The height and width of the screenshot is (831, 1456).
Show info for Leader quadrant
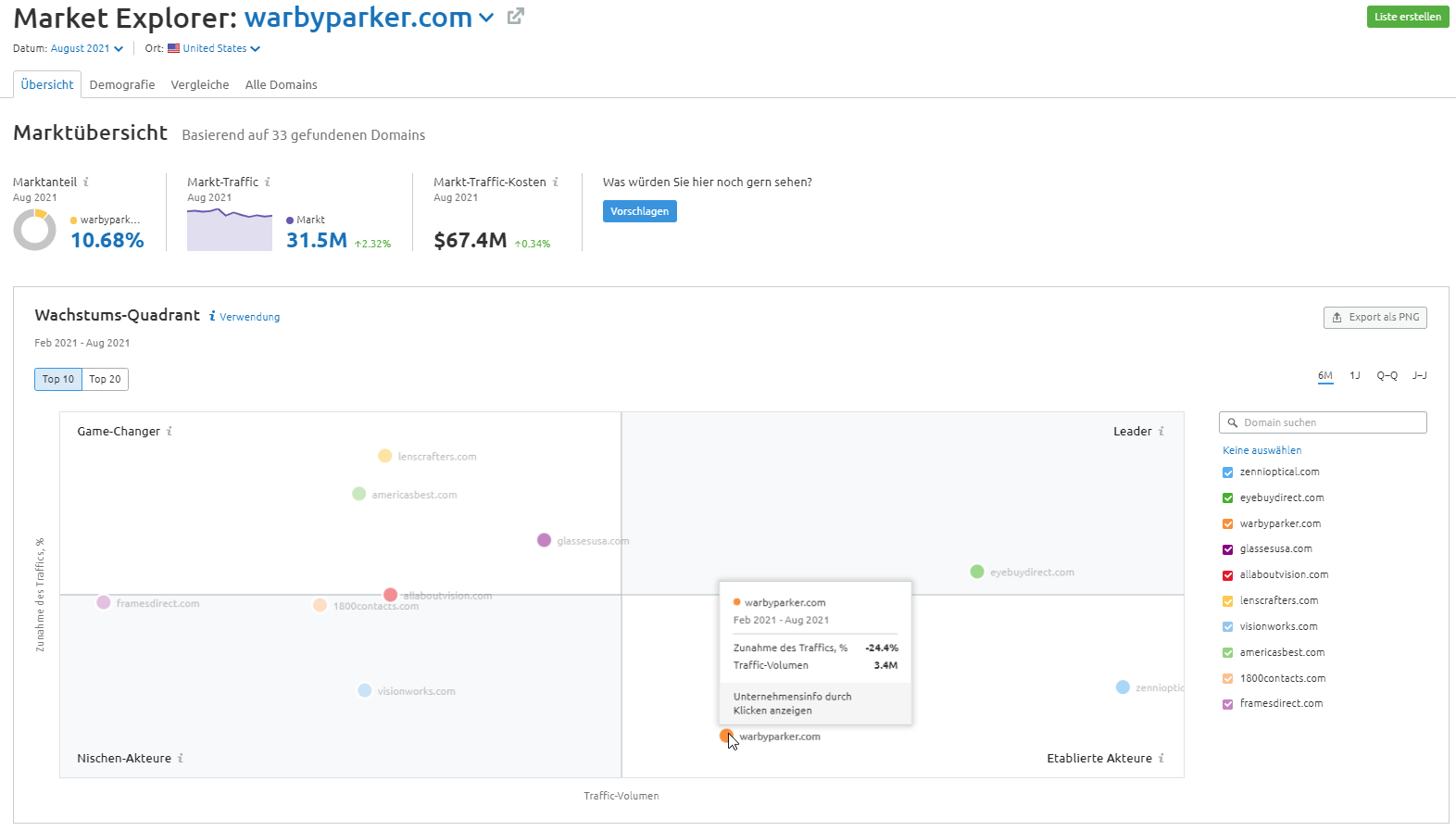pos(1161,431)
